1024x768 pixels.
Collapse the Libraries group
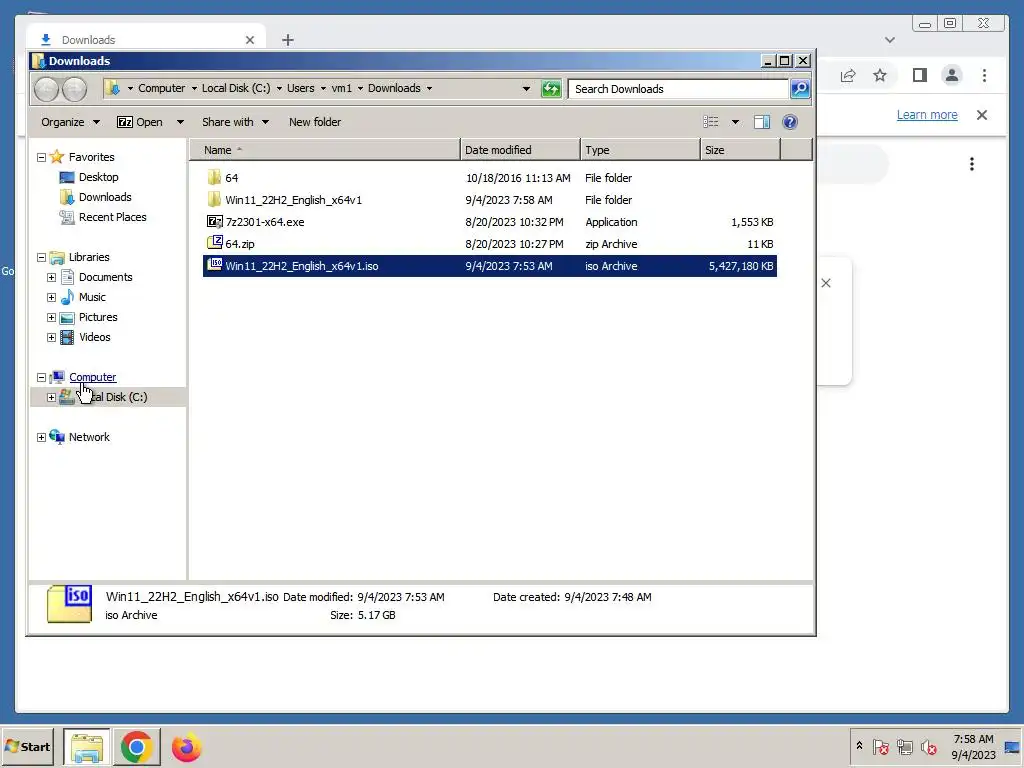(41, 257)
